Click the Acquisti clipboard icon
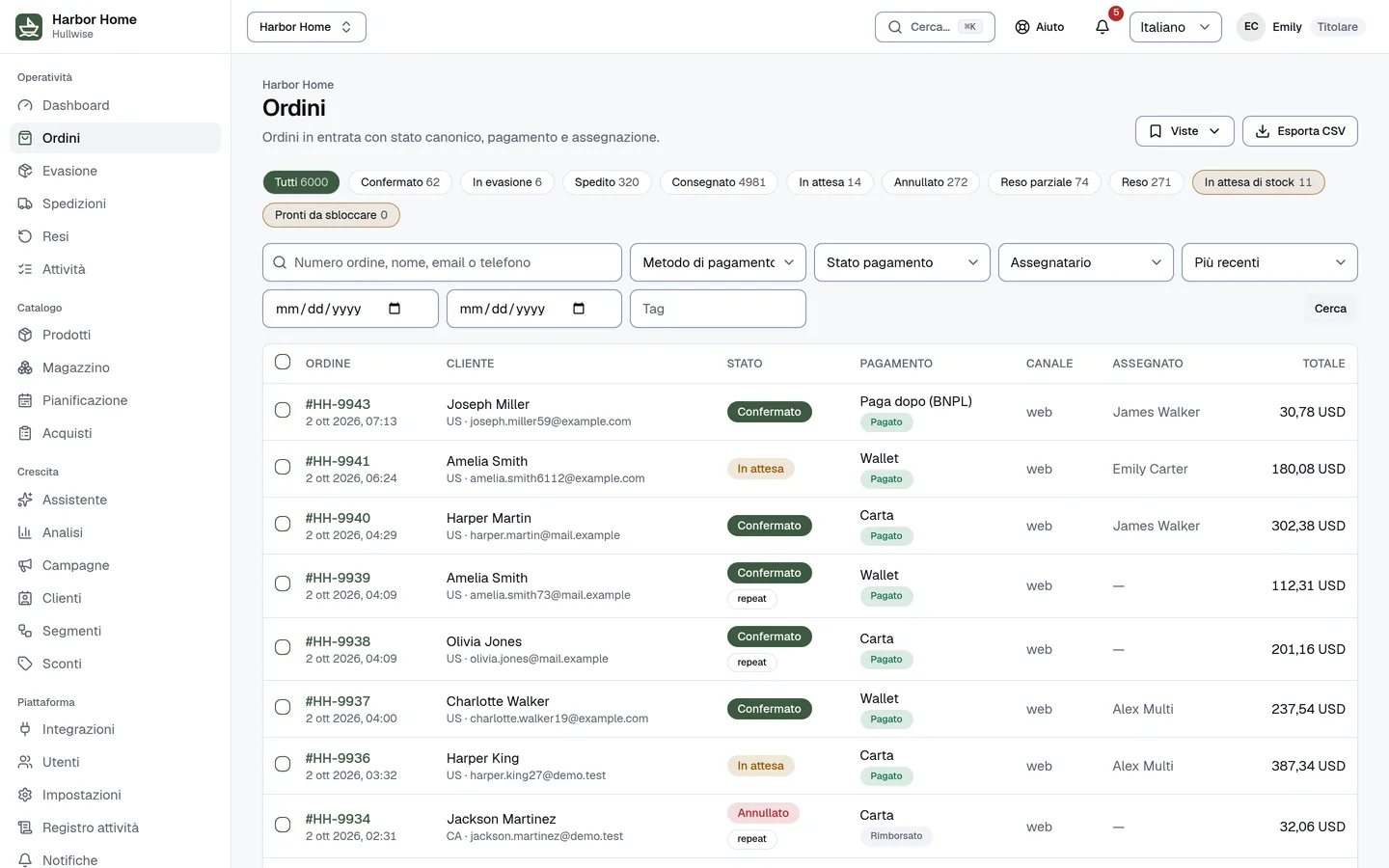 point(25,433)
